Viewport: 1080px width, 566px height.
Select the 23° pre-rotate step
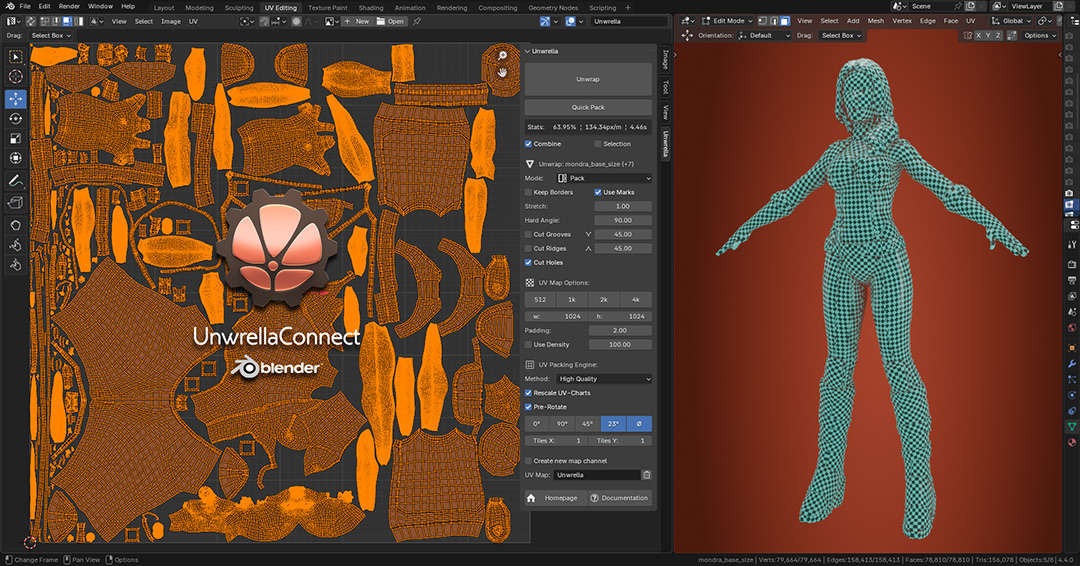(x=613, y=423)
